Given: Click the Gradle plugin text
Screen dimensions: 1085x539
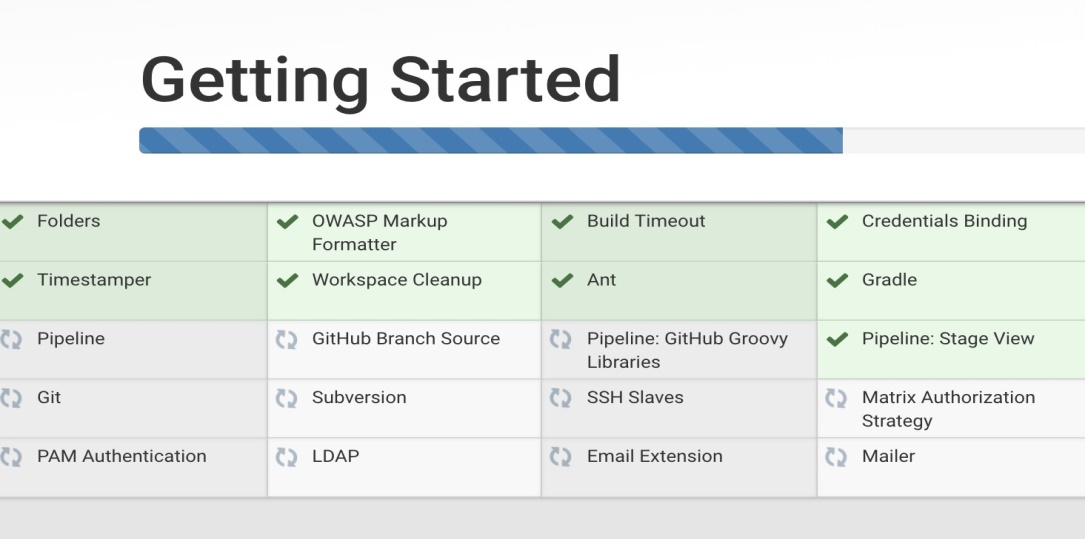Looking at the screenshot, I should pos(889,280).
